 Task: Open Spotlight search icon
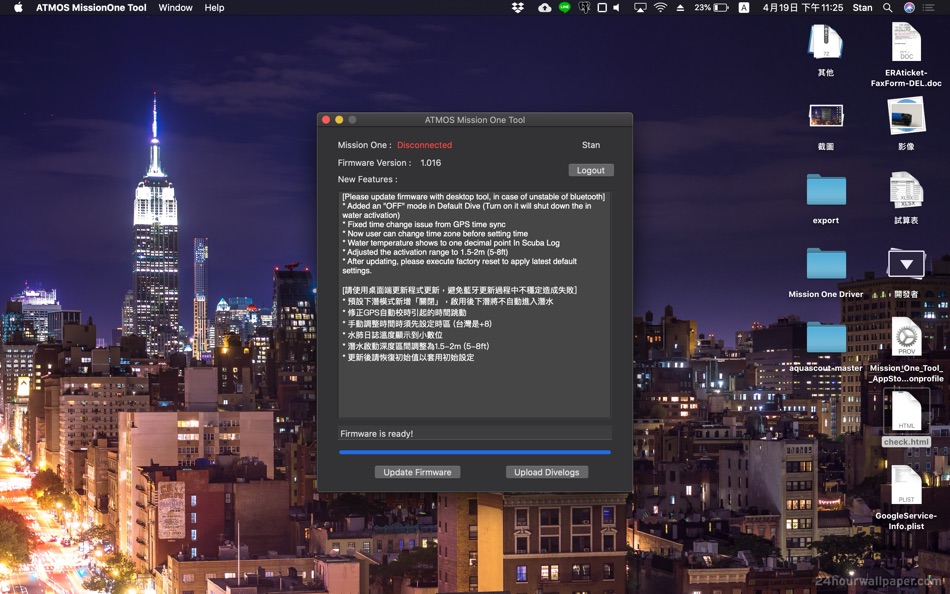click(888, 8)
